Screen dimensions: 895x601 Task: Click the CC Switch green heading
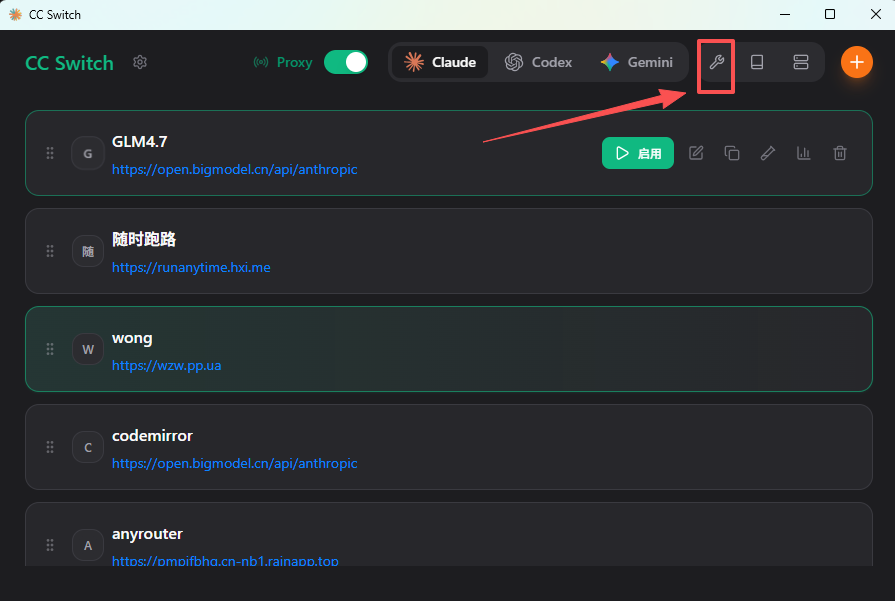(x=70, y=63)
